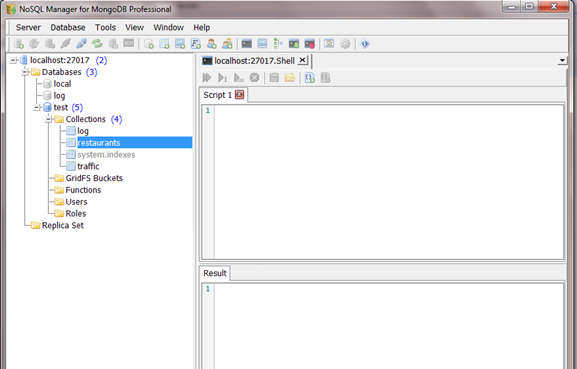Click the create role two-person icon

[x=227, y=44]
